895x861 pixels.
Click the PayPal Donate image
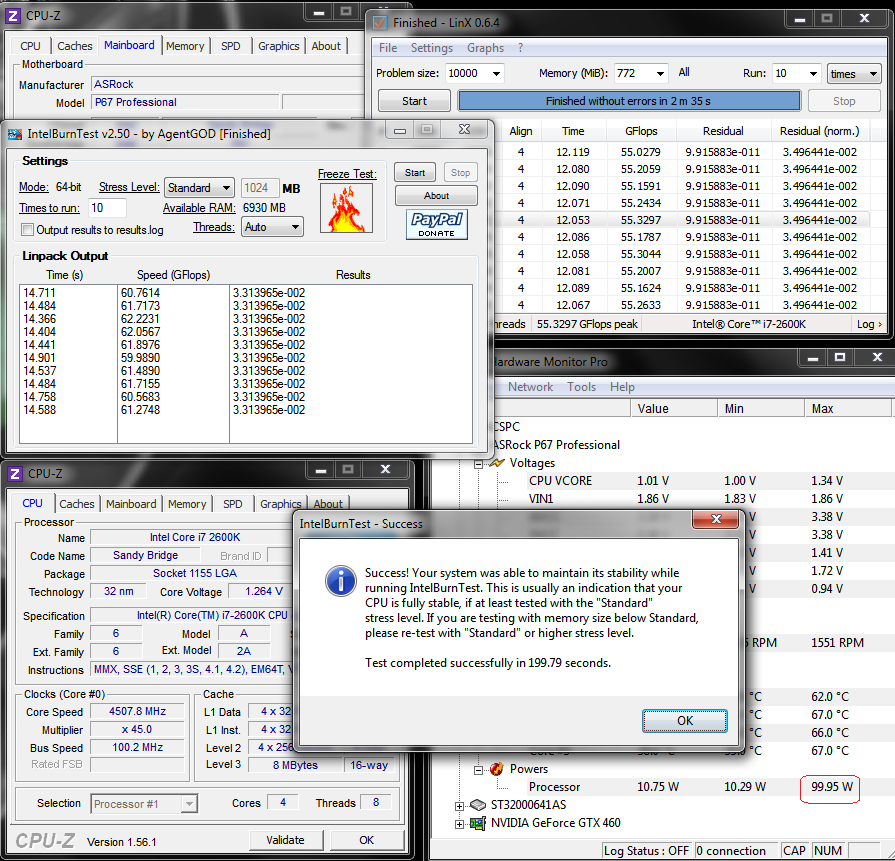(436, 224)
